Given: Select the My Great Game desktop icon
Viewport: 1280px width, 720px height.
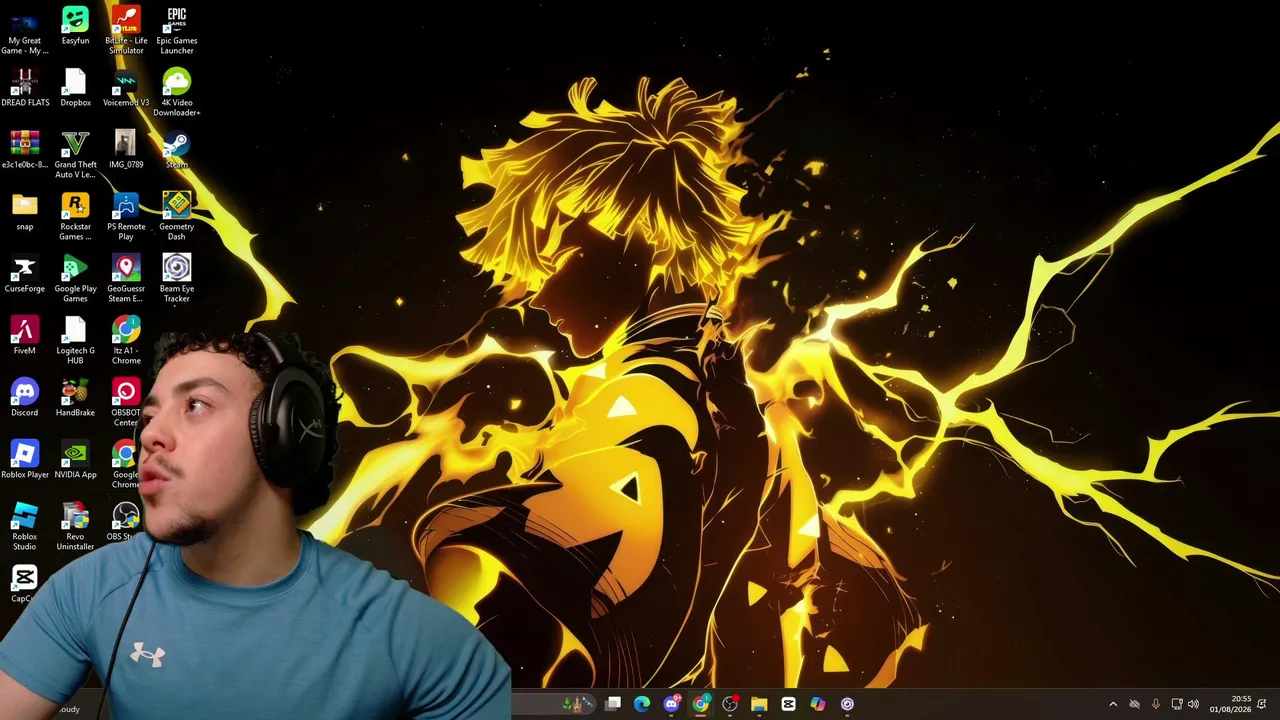Looking at the screenshot, I should pos(24,30).
